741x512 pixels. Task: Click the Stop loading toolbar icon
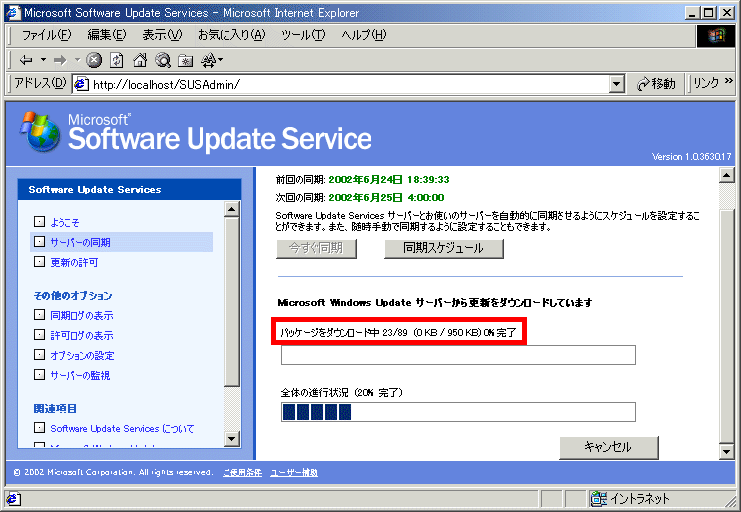pyautogui.click(x=95, y=60)
